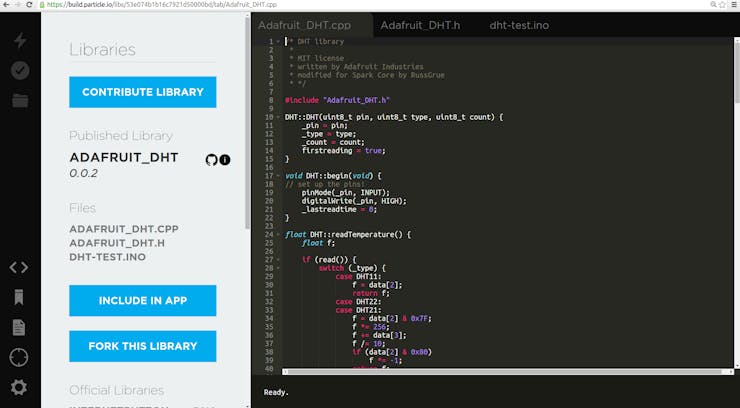Image resolution: width=740 pixels, height=408 pixels.
Task: Open the Code angle-brackets icon
Action: [x=19, y=267]
